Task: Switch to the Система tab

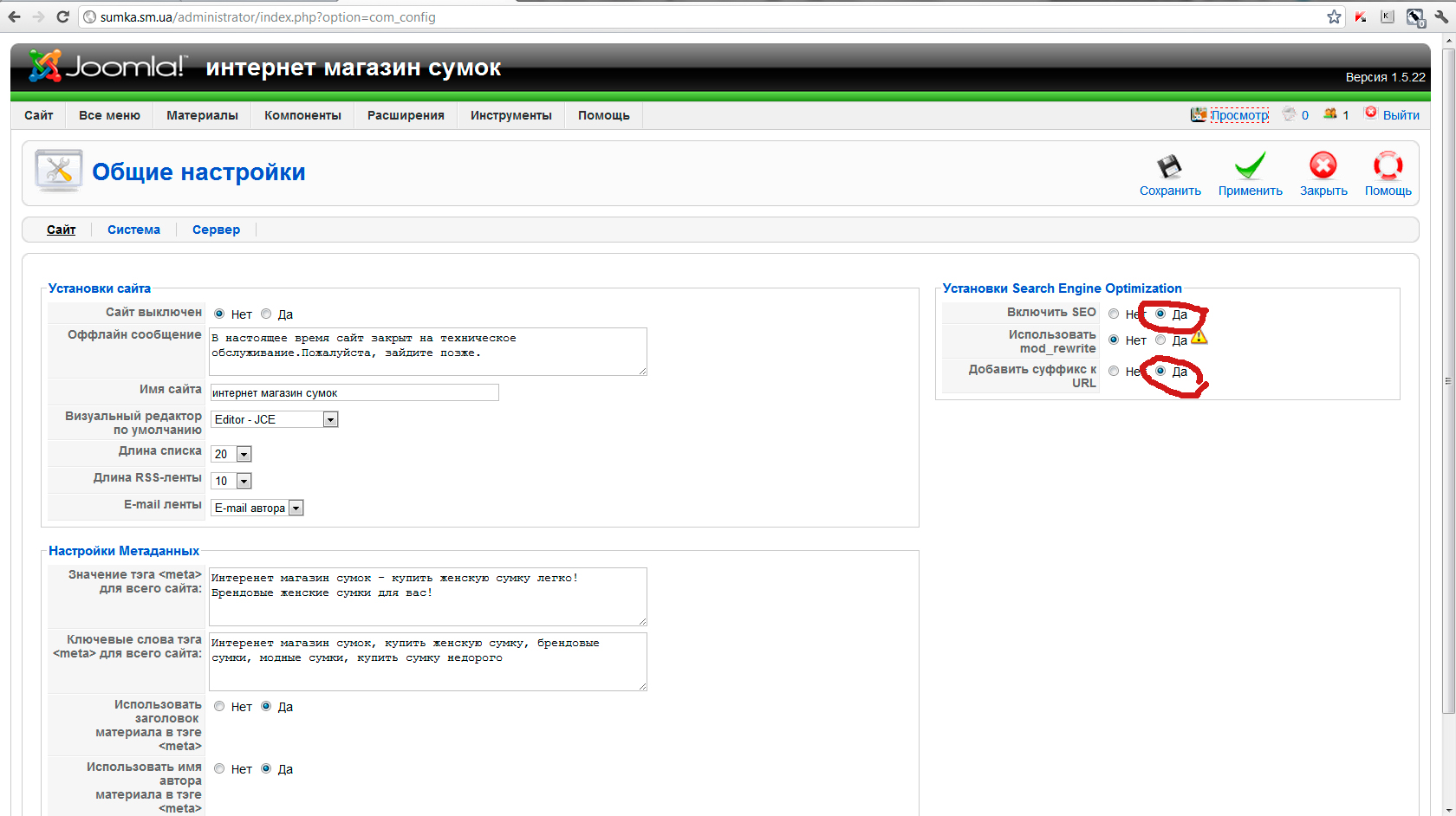Action: [x=133, y=230]
